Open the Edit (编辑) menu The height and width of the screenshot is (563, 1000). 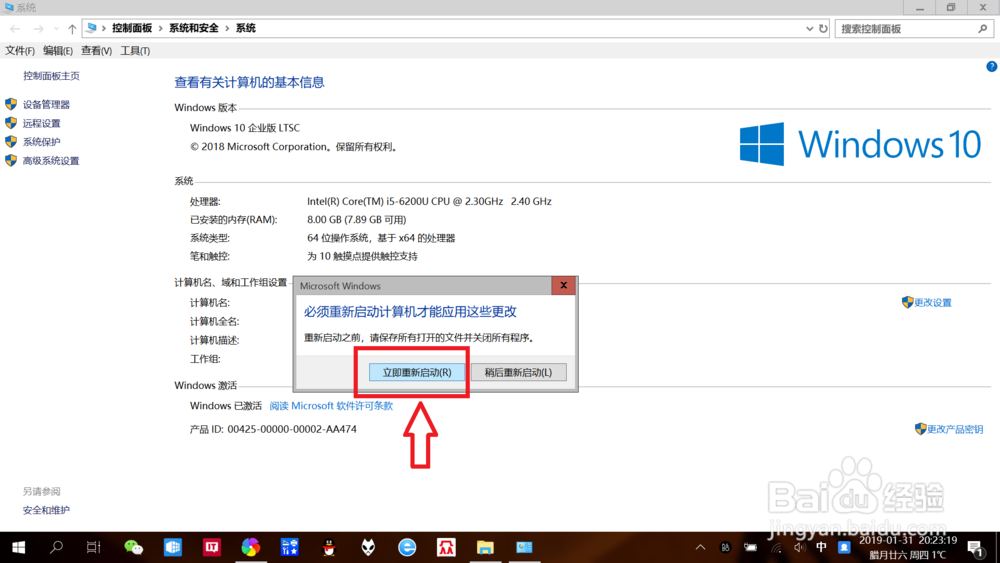point(57,50)
